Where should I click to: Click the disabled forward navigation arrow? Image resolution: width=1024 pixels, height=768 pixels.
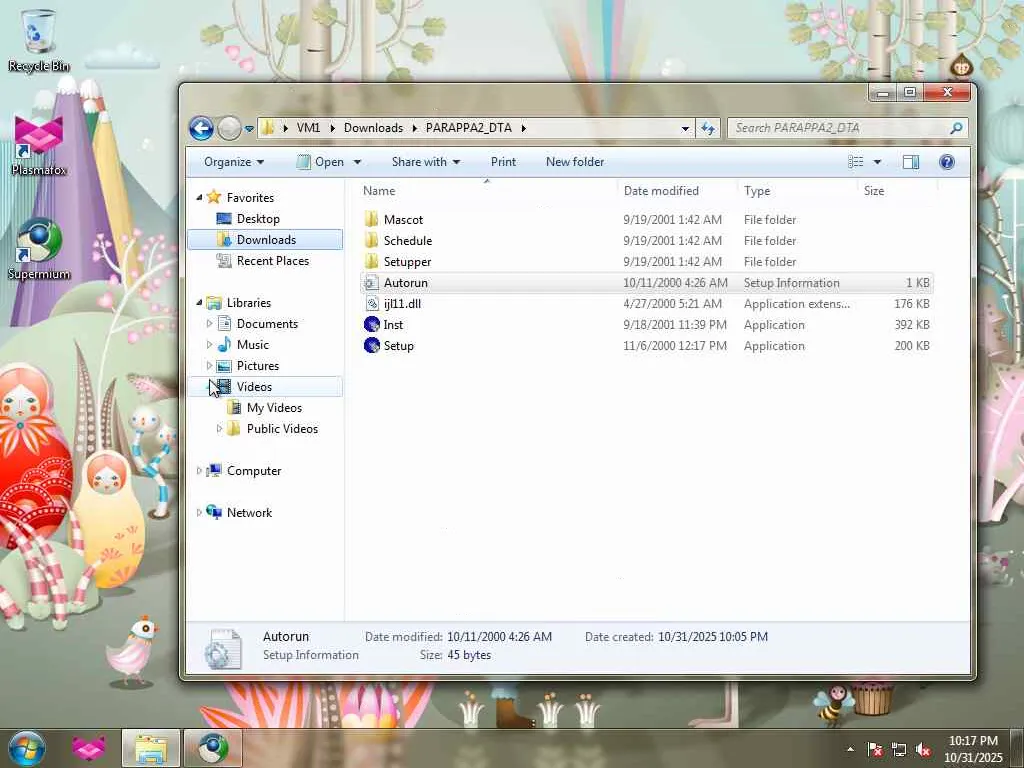(229, 128)
